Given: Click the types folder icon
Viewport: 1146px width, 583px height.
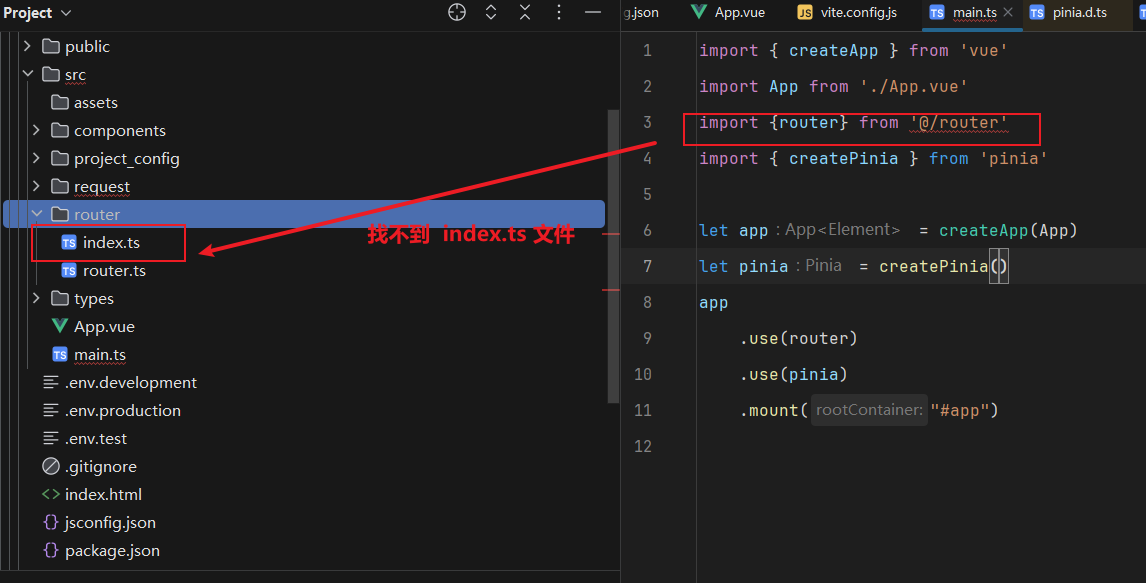Looking at the screenshot, I should (60, 298).
